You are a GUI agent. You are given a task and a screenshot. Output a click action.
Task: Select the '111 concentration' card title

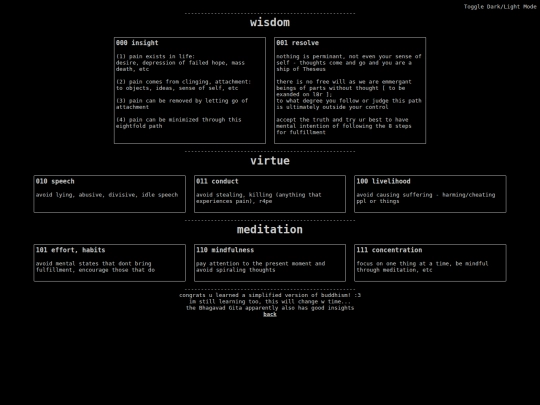389,250
